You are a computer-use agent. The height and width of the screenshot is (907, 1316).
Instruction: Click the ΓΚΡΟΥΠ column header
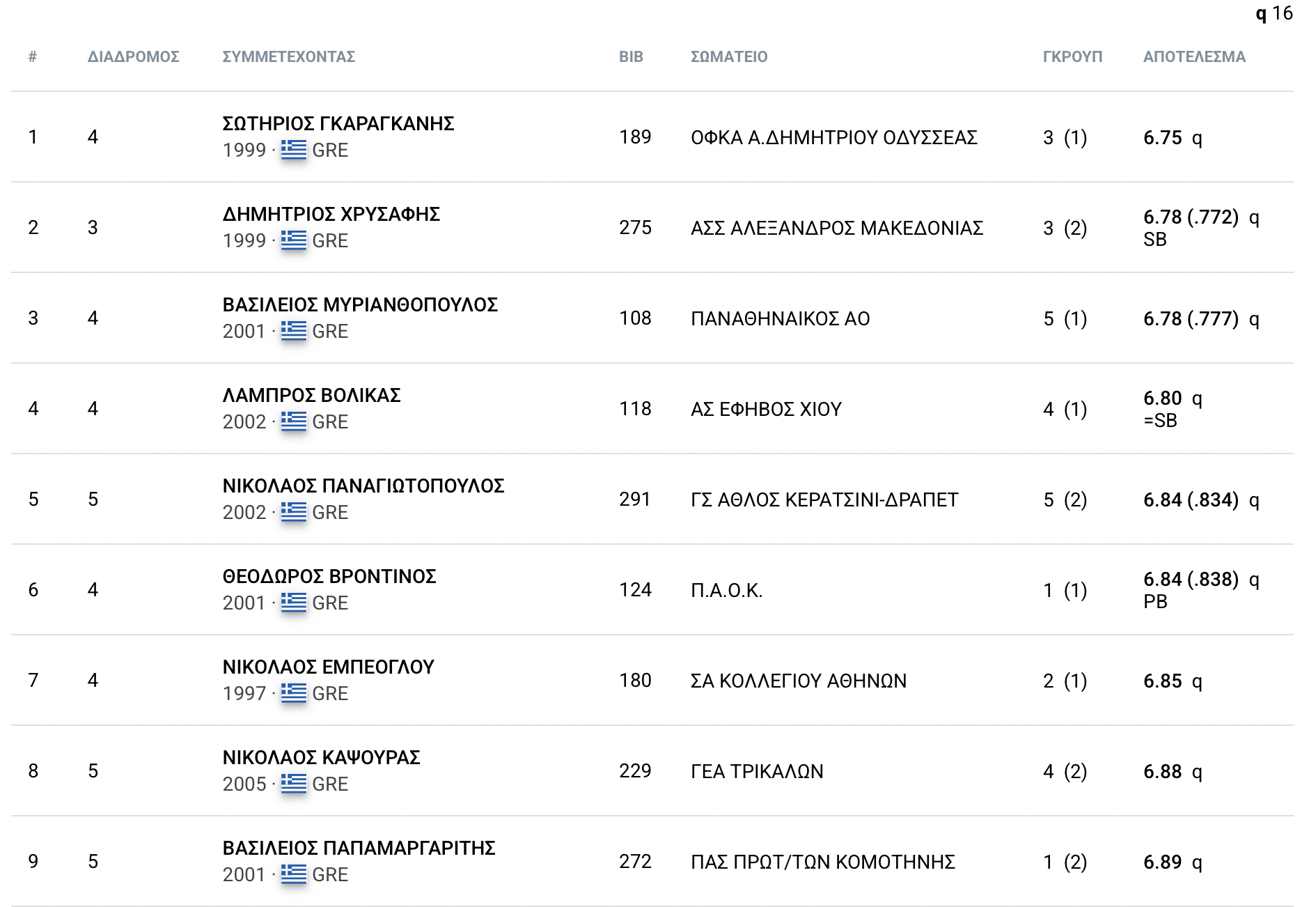tap(1072, 56)
